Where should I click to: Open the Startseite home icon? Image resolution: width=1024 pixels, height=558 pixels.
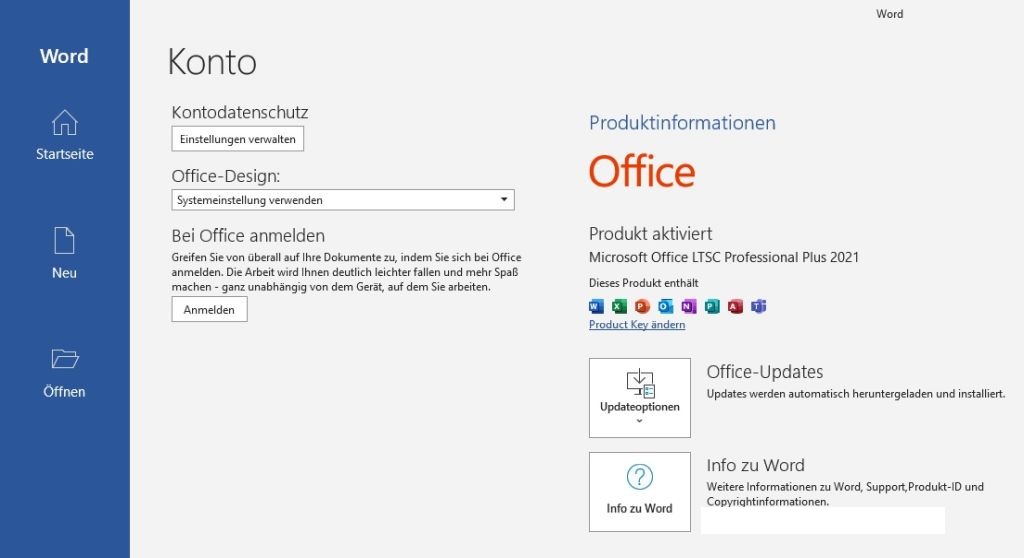(x=65, y=123)
